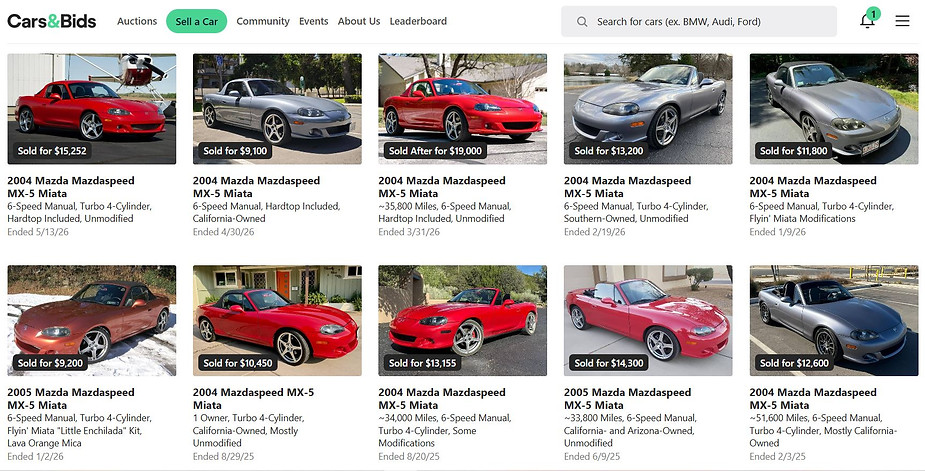View the Leaderboard page
This screenshot has width=925, height=471.
pyautogui.click(x=418, y=21)
